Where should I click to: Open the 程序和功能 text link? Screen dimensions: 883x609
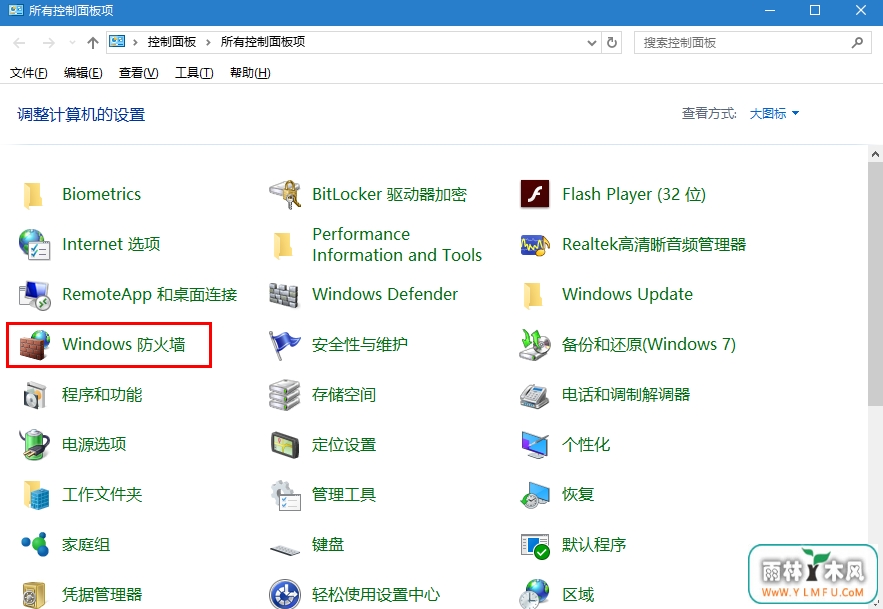click(102, 395)
